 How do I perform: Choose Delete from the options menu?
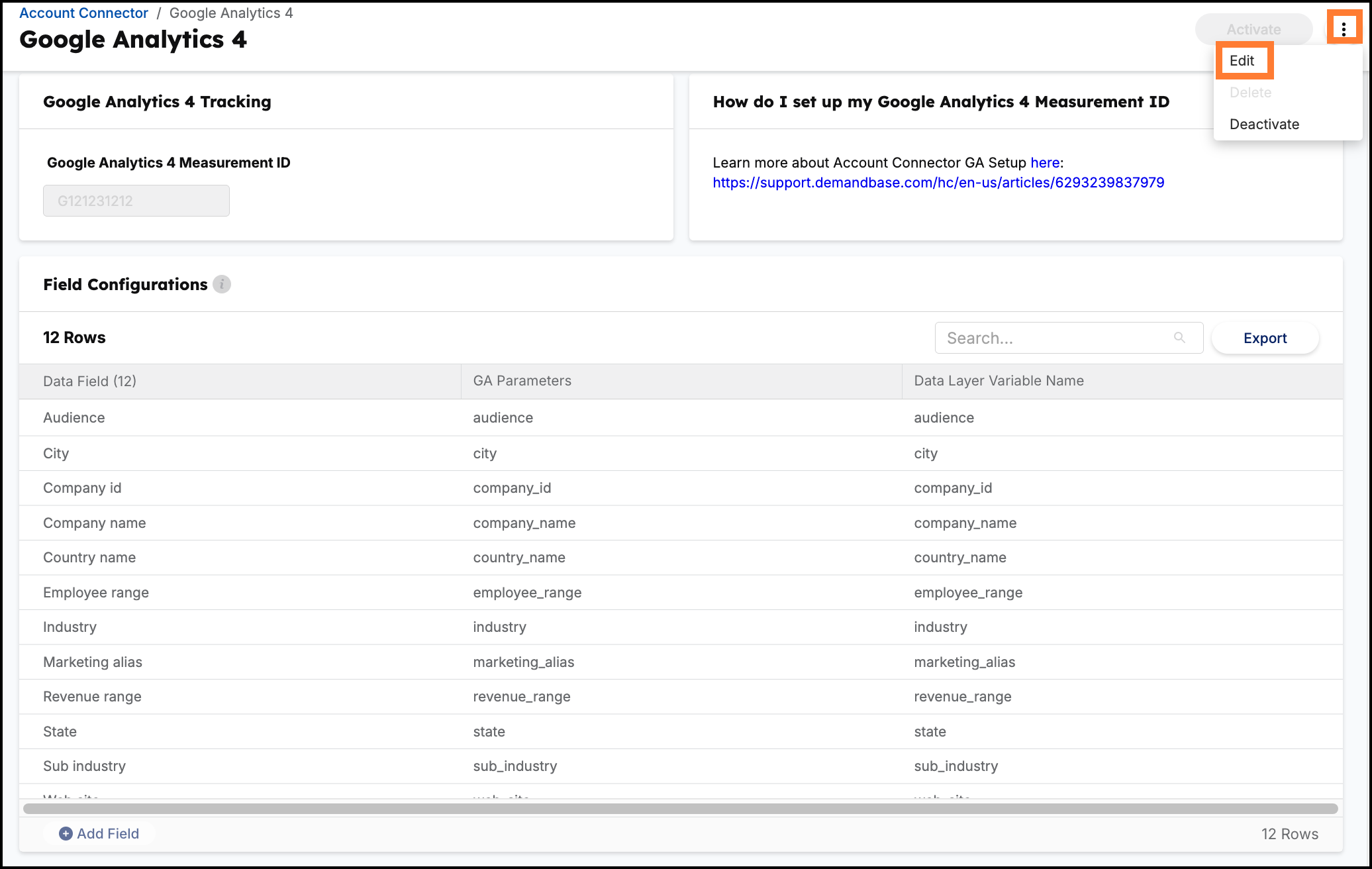point(1250,92)
